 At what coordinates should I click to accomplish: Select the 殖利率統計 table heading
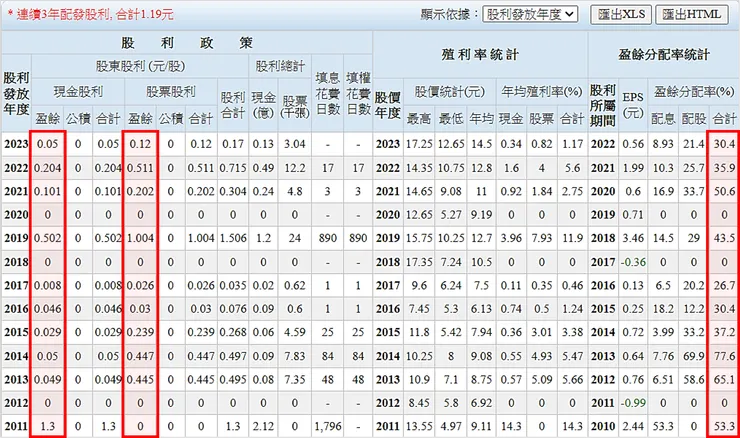click(480, 55)
